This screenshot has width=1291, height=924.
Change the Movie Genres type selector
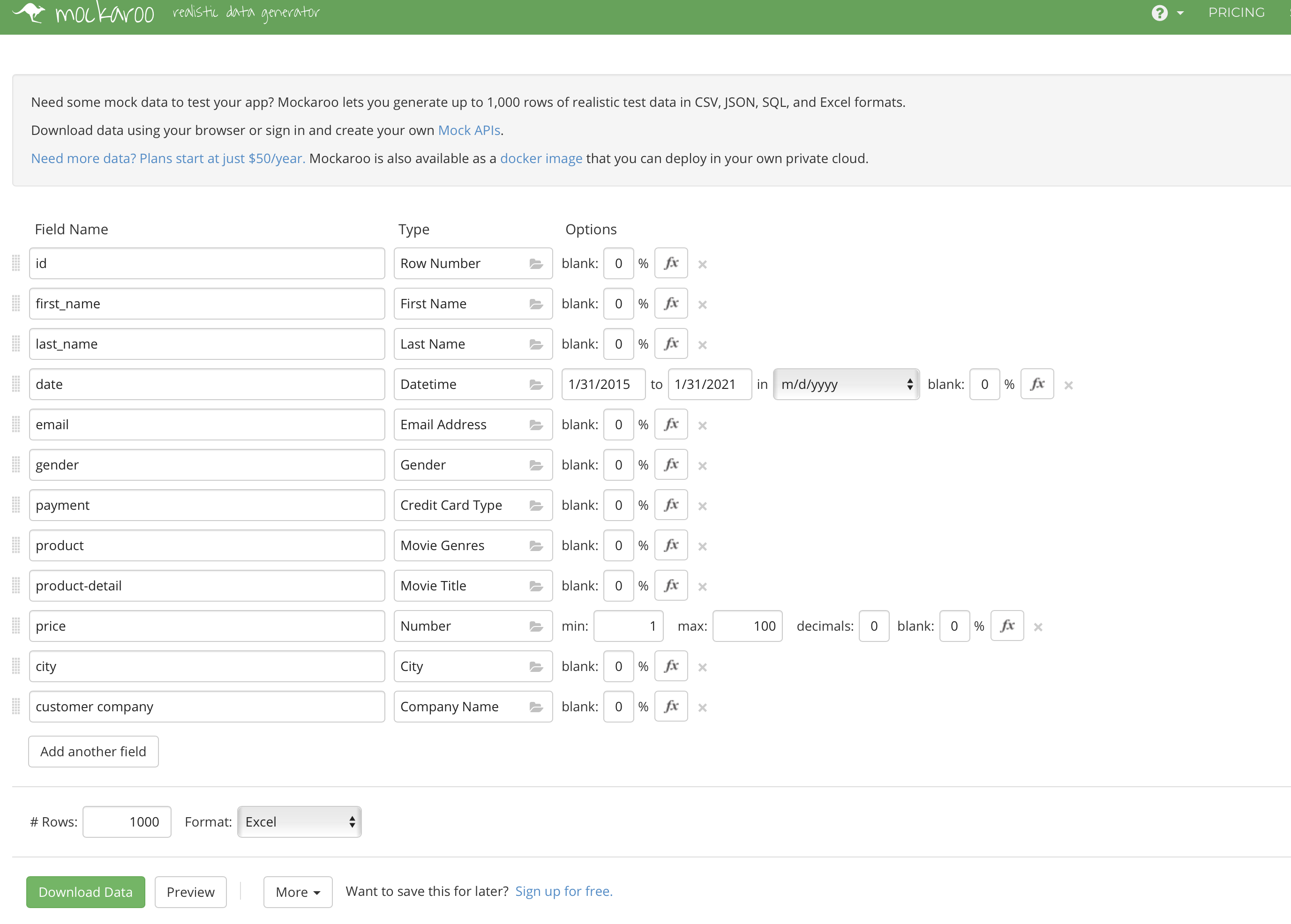click(x=473, y=545)
